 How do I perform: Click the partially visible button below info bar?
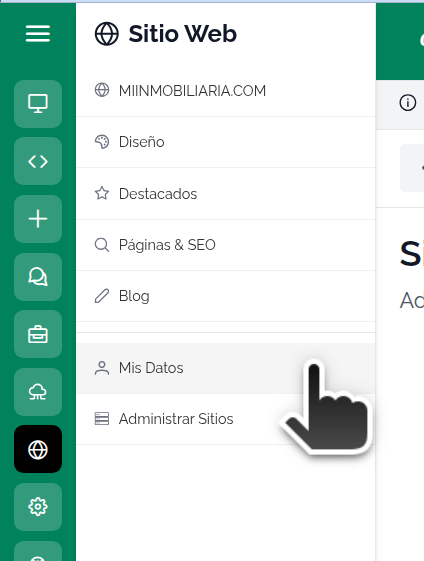[412, 168]
